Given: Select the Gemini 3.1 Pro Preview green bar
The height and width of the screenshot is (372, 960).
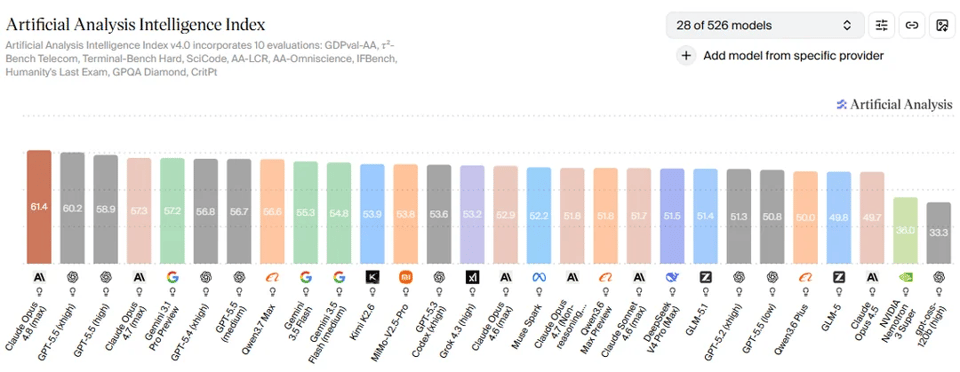Looking at the screenshot, I should [x=172, y=211].
